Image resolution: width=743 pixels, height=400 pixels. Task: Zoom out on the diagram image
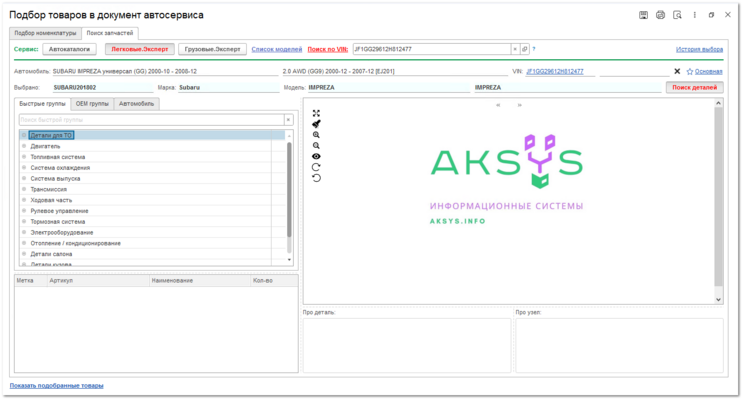(316, 146)
